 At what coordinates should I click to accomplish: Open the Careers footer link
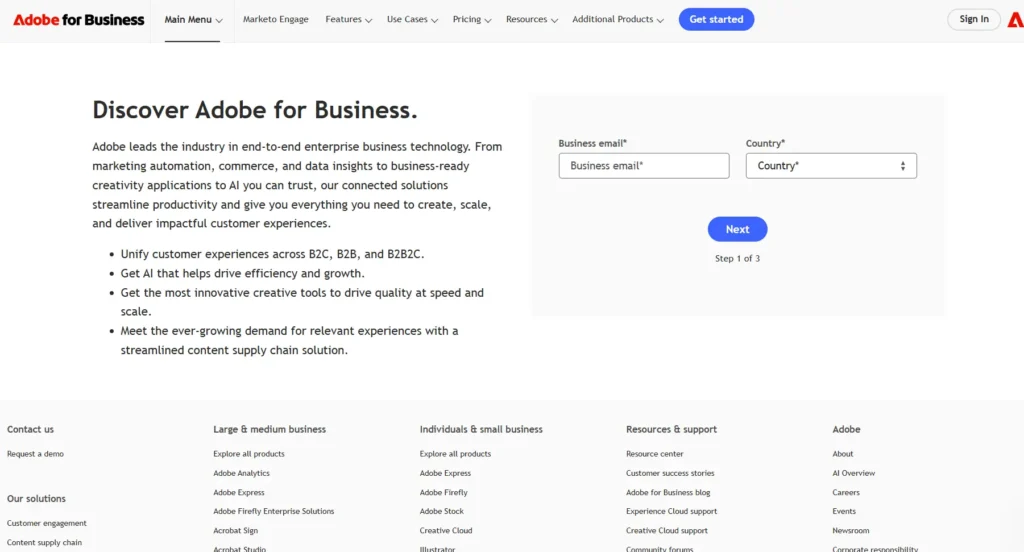[x=846, y=493]
